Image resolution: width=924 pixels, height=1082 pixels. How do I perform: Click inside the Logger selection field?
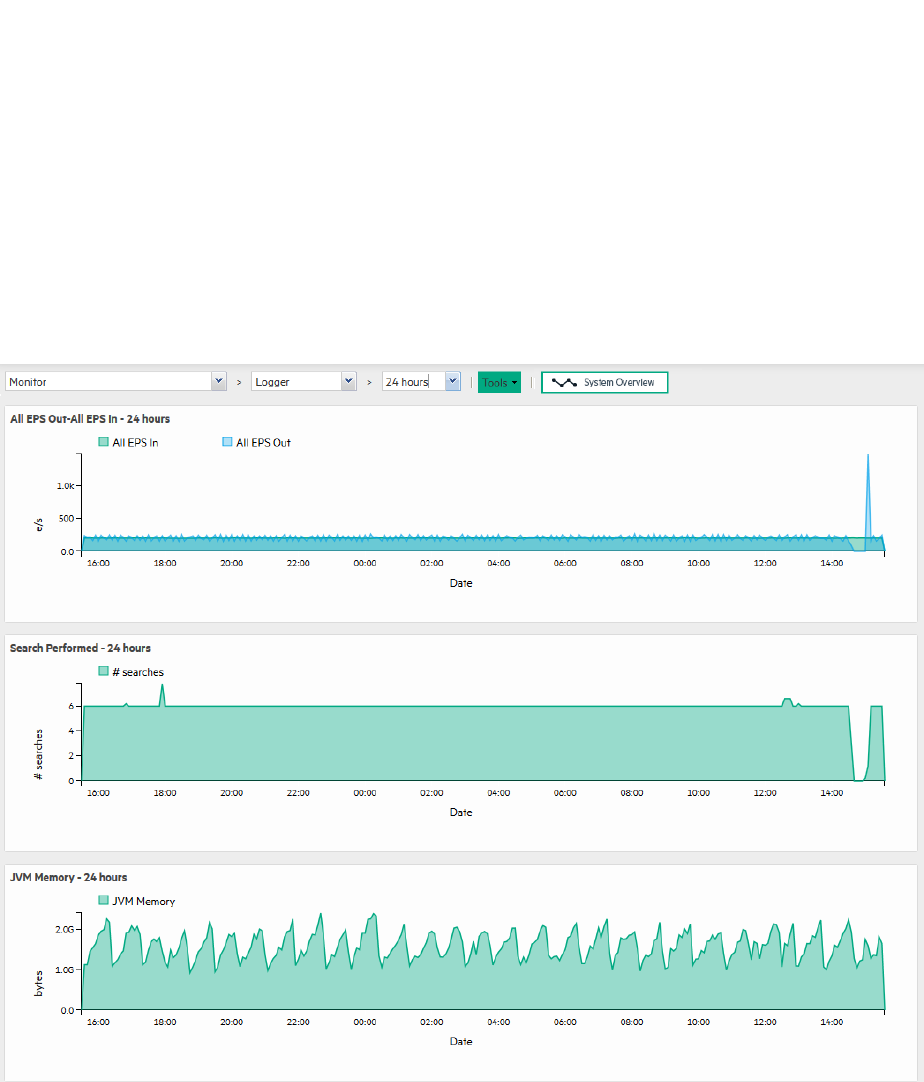pos(296,382)
